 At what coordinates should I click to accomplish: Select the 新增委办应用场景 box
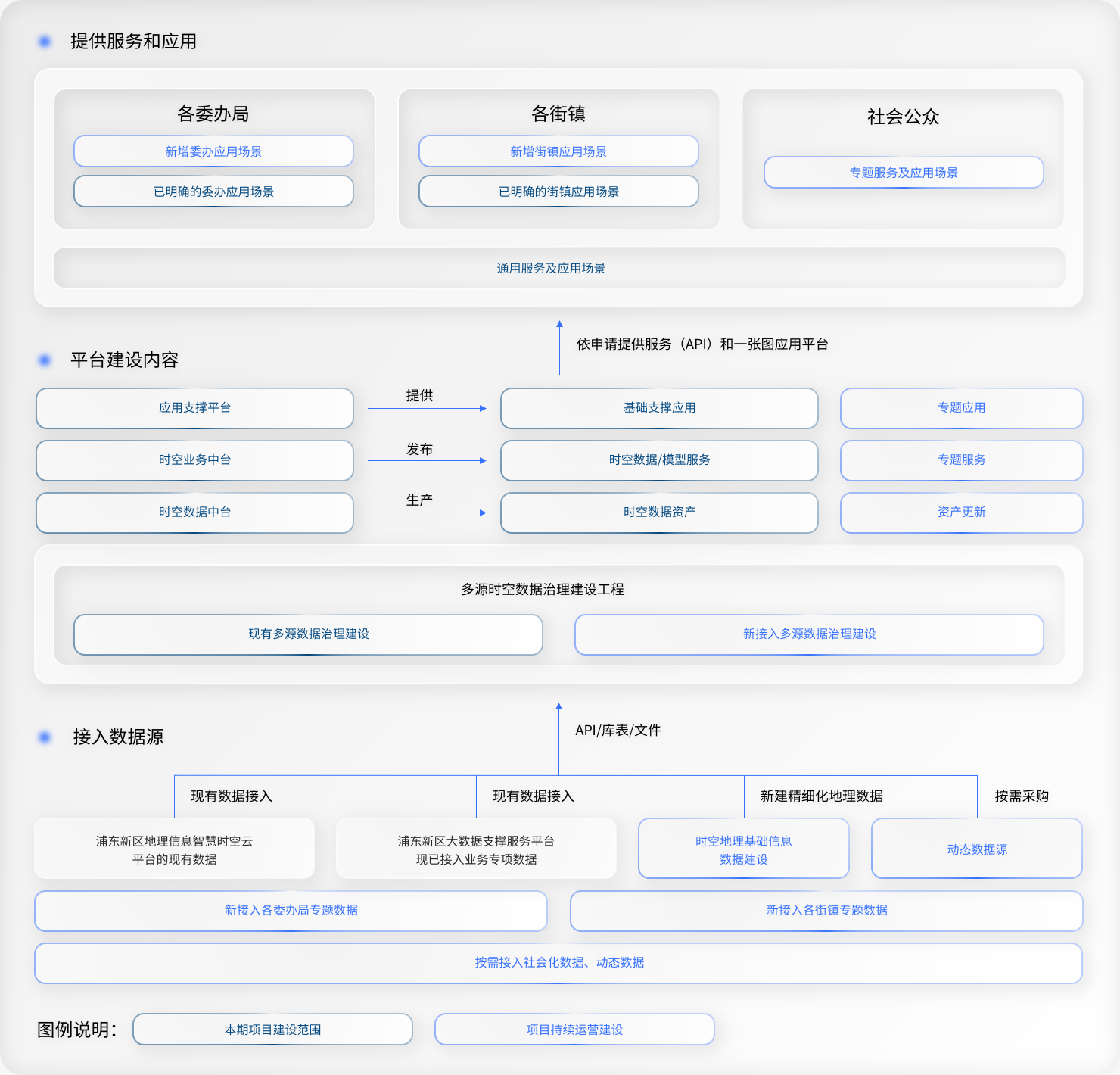click(x=213, y=151)
